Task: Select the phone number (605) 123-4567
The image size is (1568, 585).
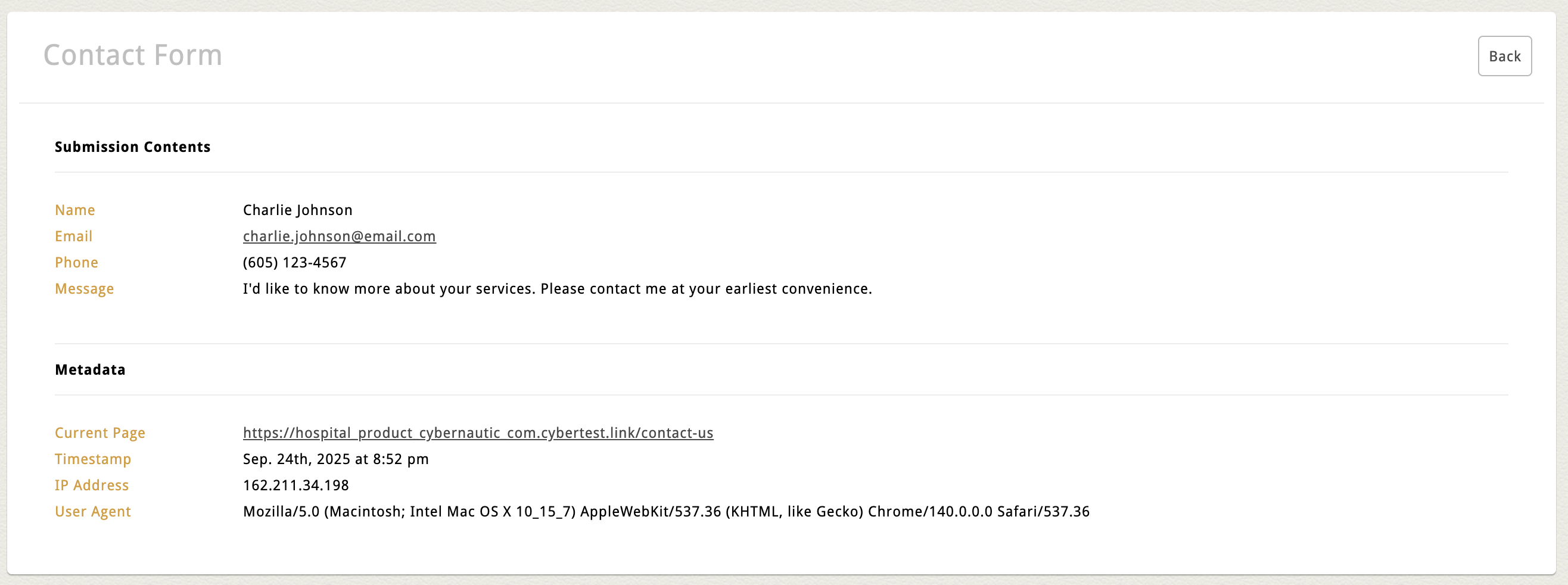Action: tap(295, 262)
